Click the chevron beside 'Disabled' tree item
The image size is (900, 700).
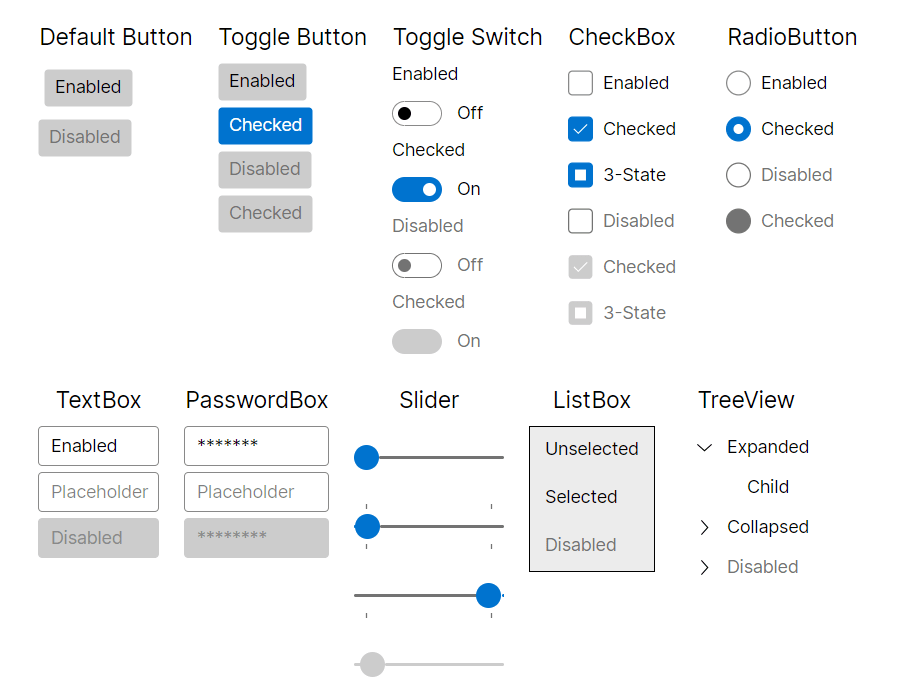tap(704, 567)
